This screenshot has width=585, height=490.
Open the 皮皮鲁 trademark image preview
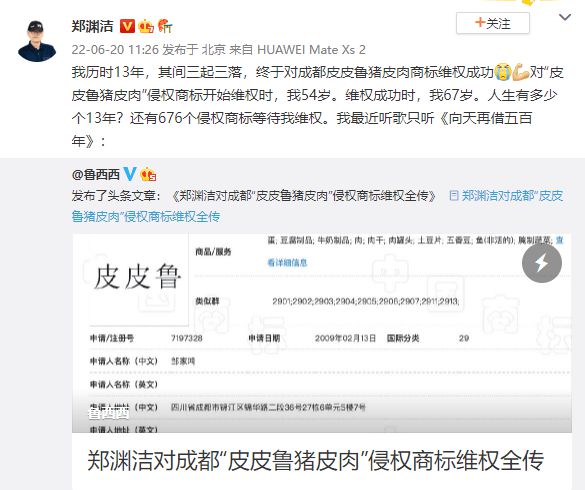(x=322, y=333)
